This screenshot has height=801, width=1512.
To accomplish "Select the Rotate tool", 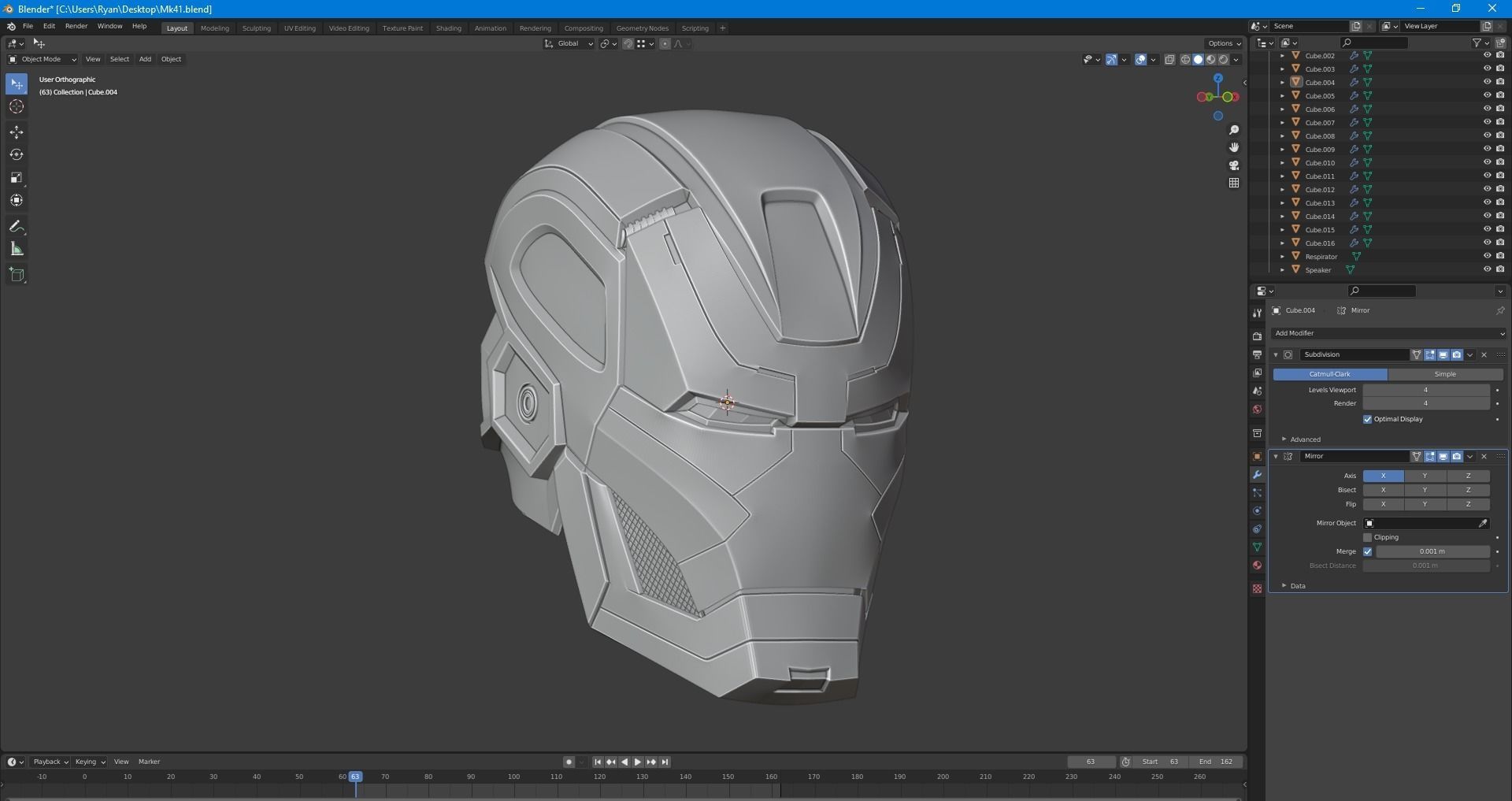I will coord(17,155).
